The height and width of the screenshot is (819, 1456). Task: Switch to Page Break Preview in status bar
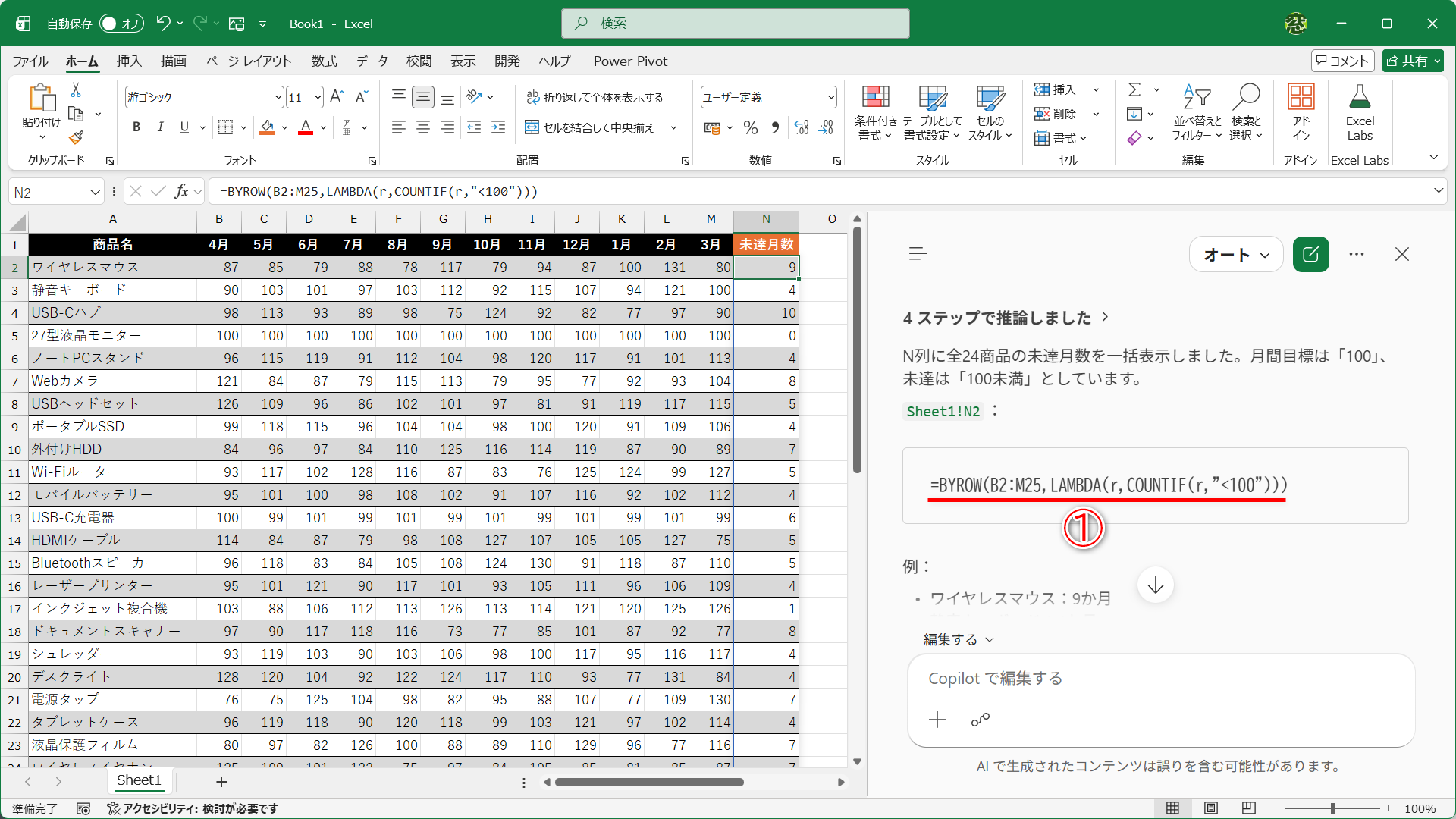(1249, 808)
